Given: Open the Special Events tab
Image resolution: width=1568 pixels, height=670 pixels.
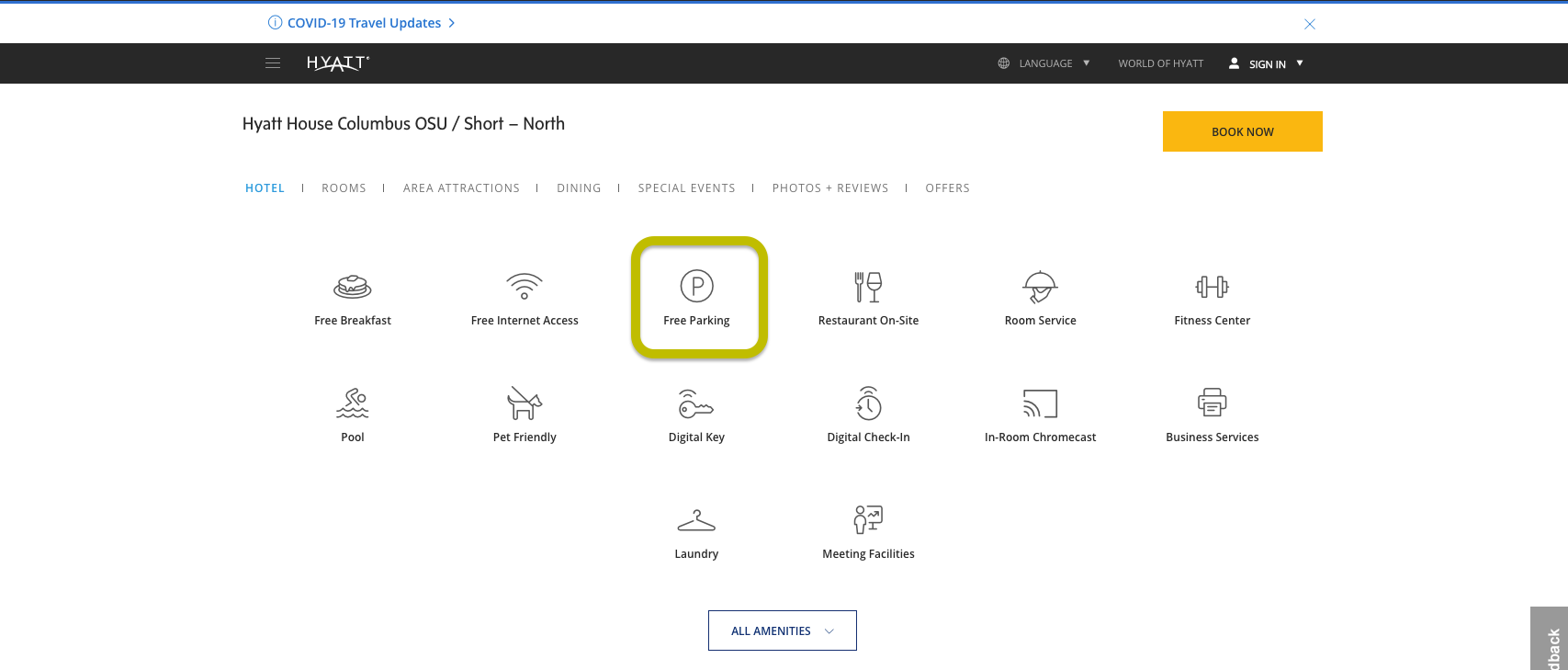Looking at the screenshot, I should 686,187.
